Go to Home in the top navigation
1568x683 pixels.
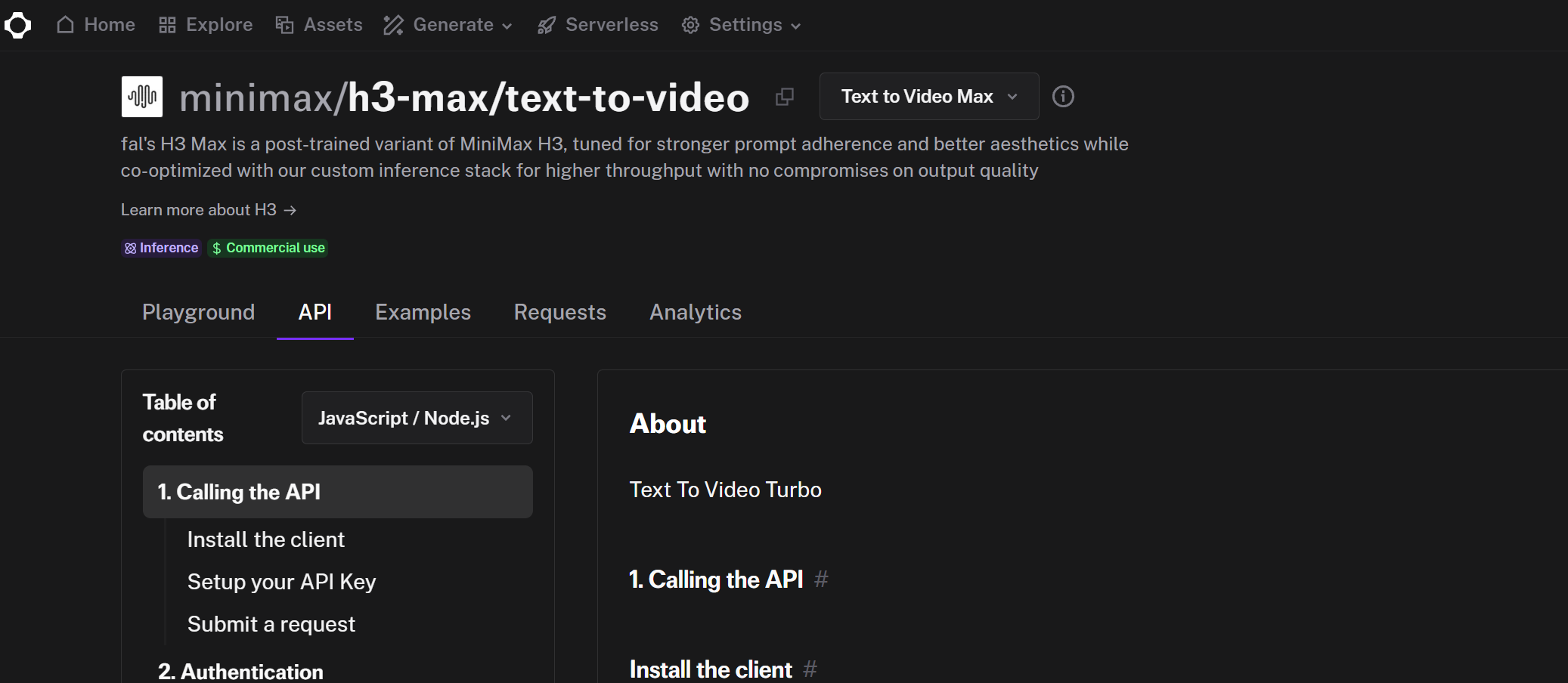click(96, 25)
